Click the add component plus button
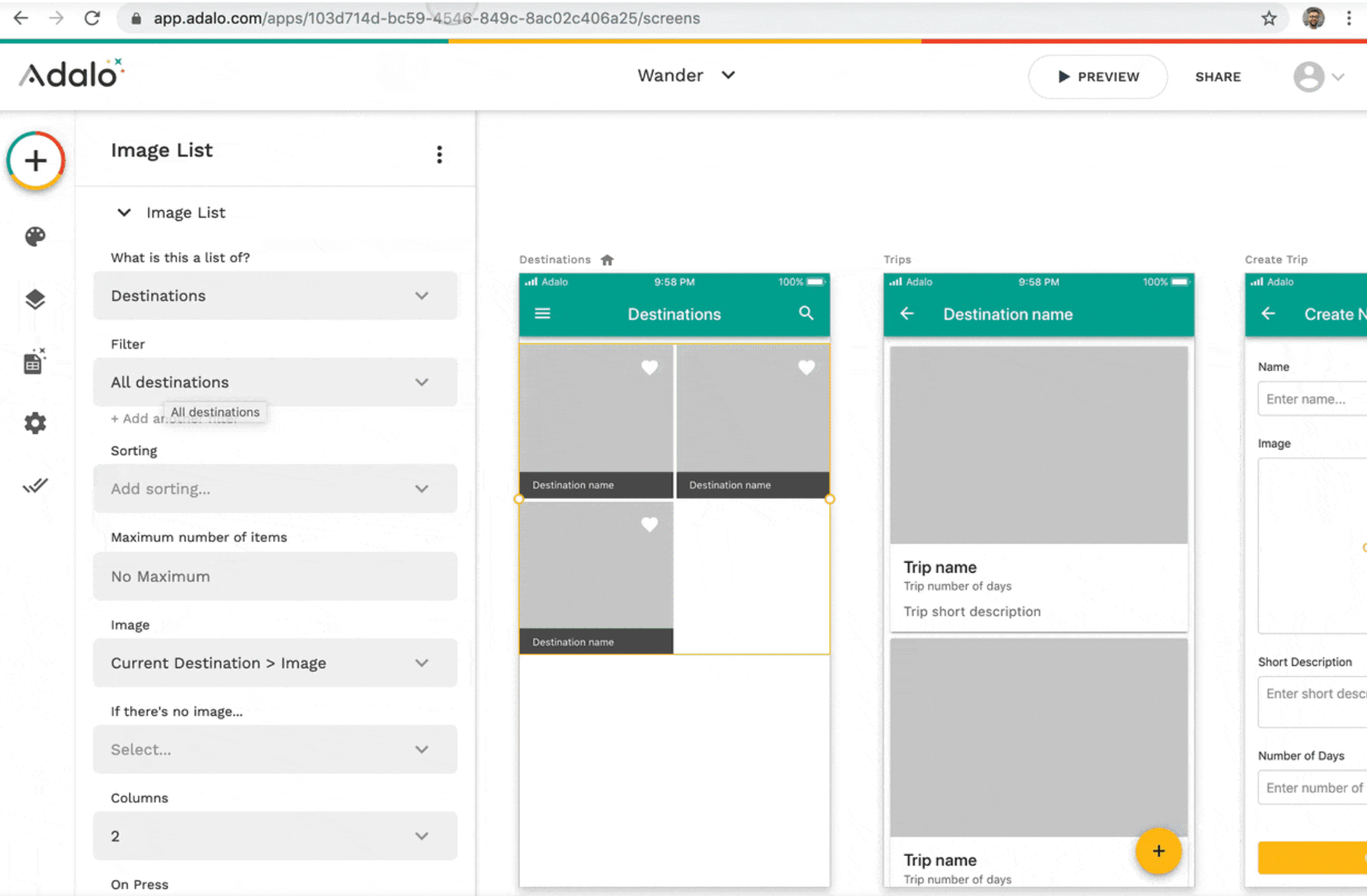1367x896 pixels. [35, 160]
